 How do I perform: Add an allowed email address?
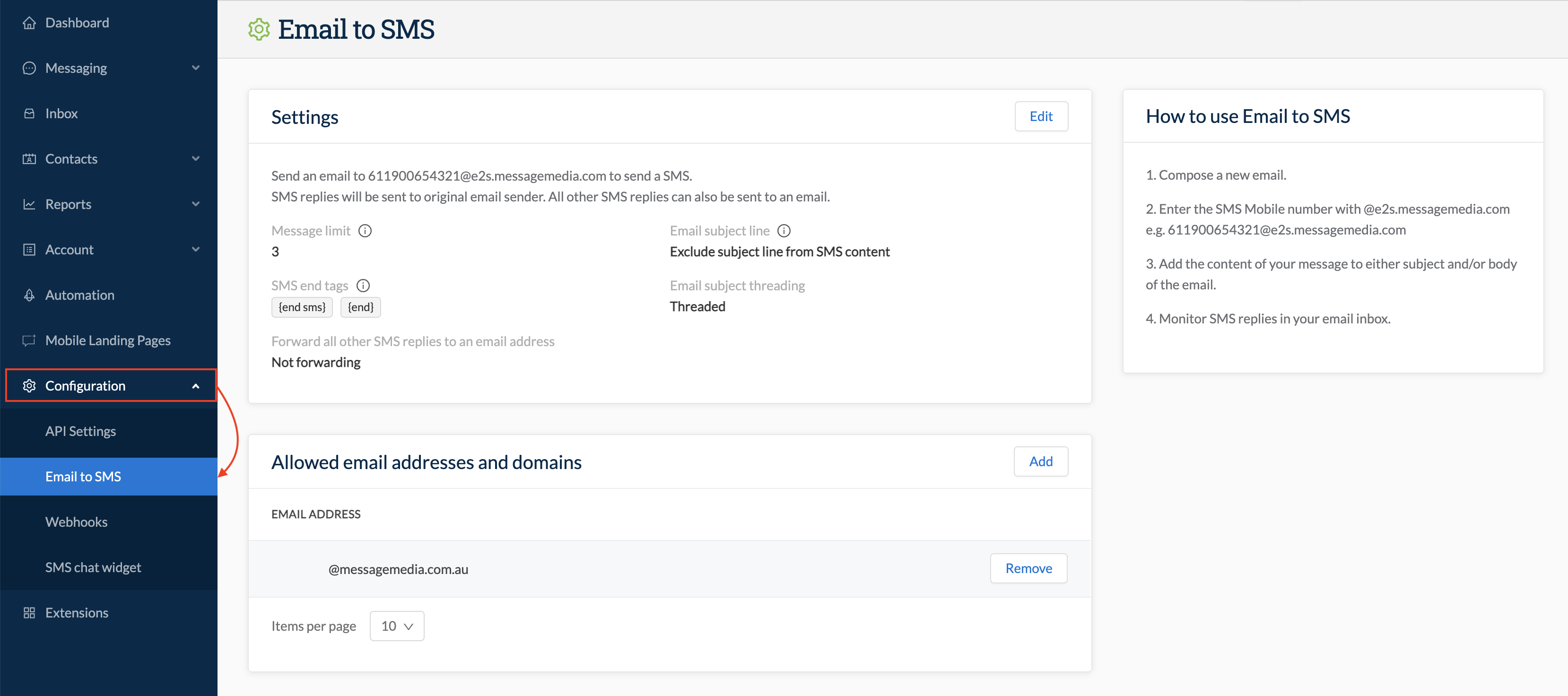click(1040, 461)
